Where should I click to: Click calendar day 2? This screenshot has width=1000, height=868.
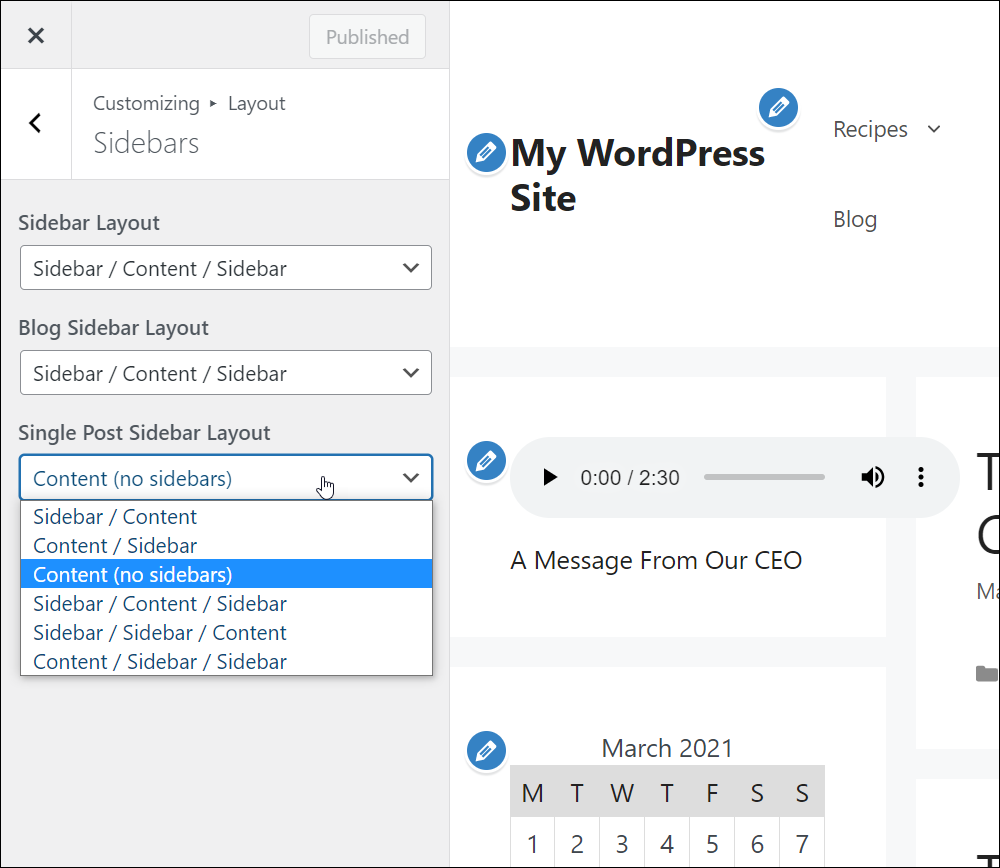(577, 844)
